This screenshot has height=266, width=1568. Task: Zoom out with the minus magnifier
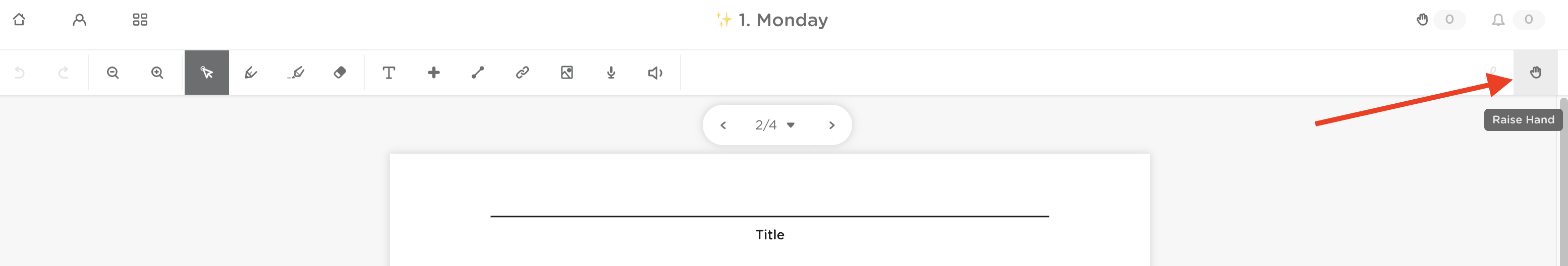click(113, 73)
